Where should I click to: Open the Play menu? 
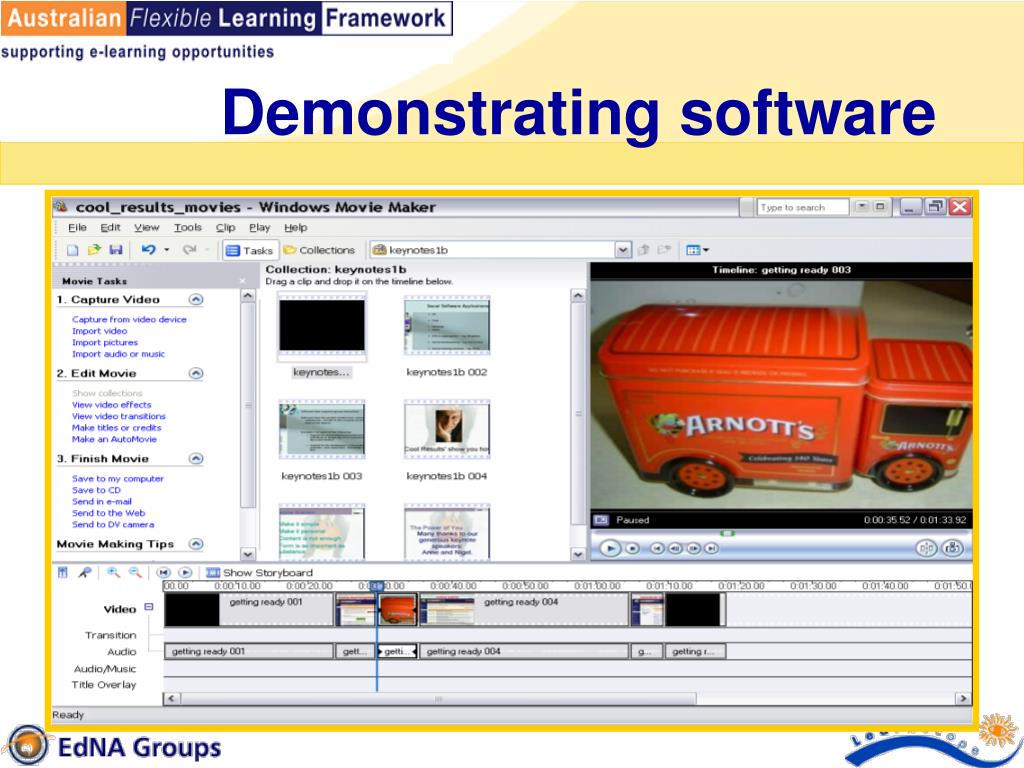coord(259,227)
